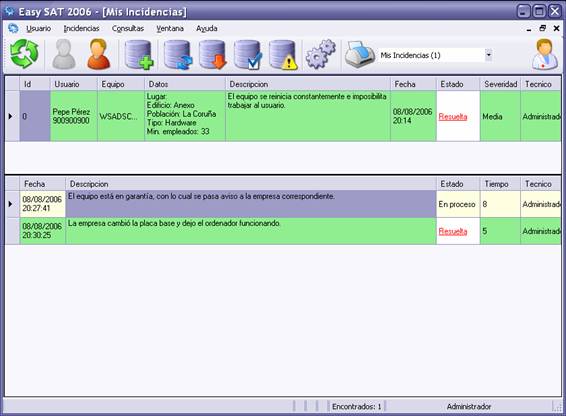Click cell with date 08/08/2006 20:14
566x416 pixels.
[x=413, y=116]
